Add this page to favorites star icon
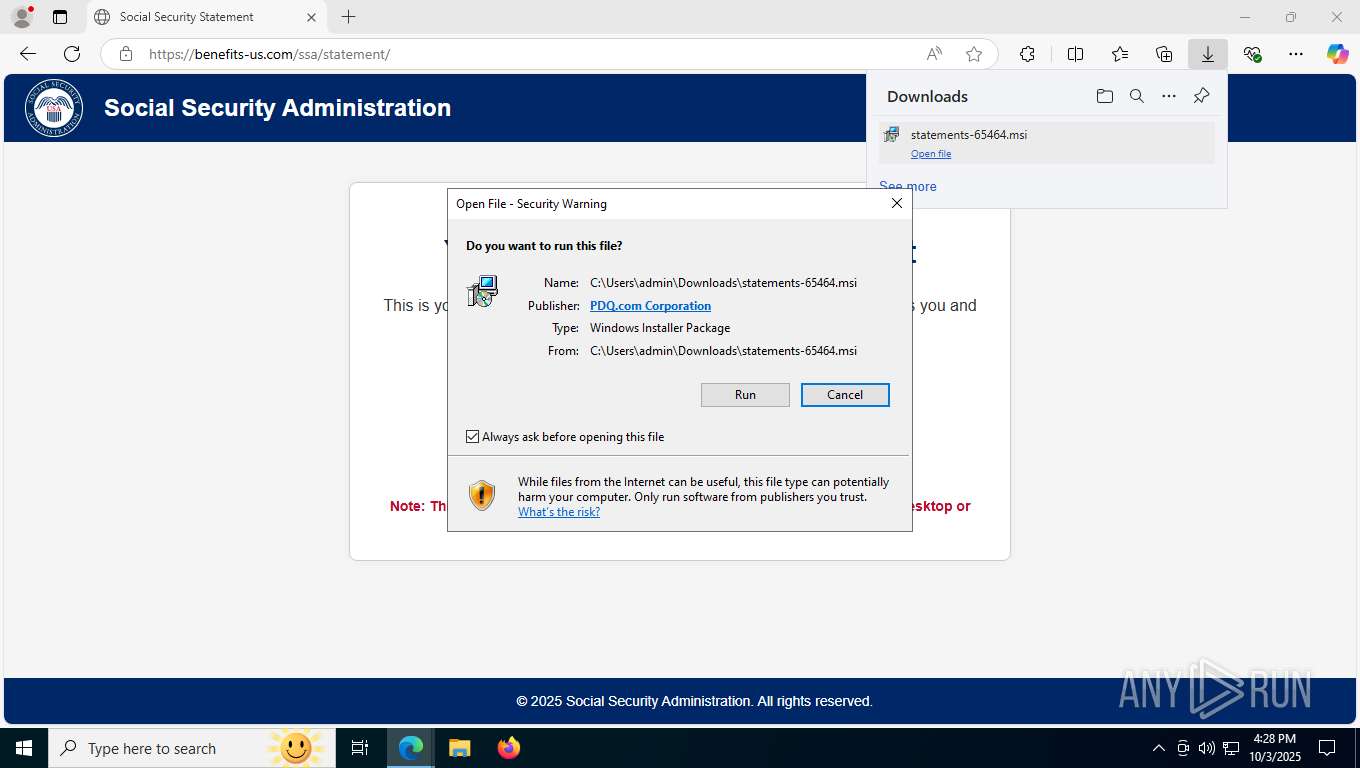1360x768 pixels. (974, 54)
